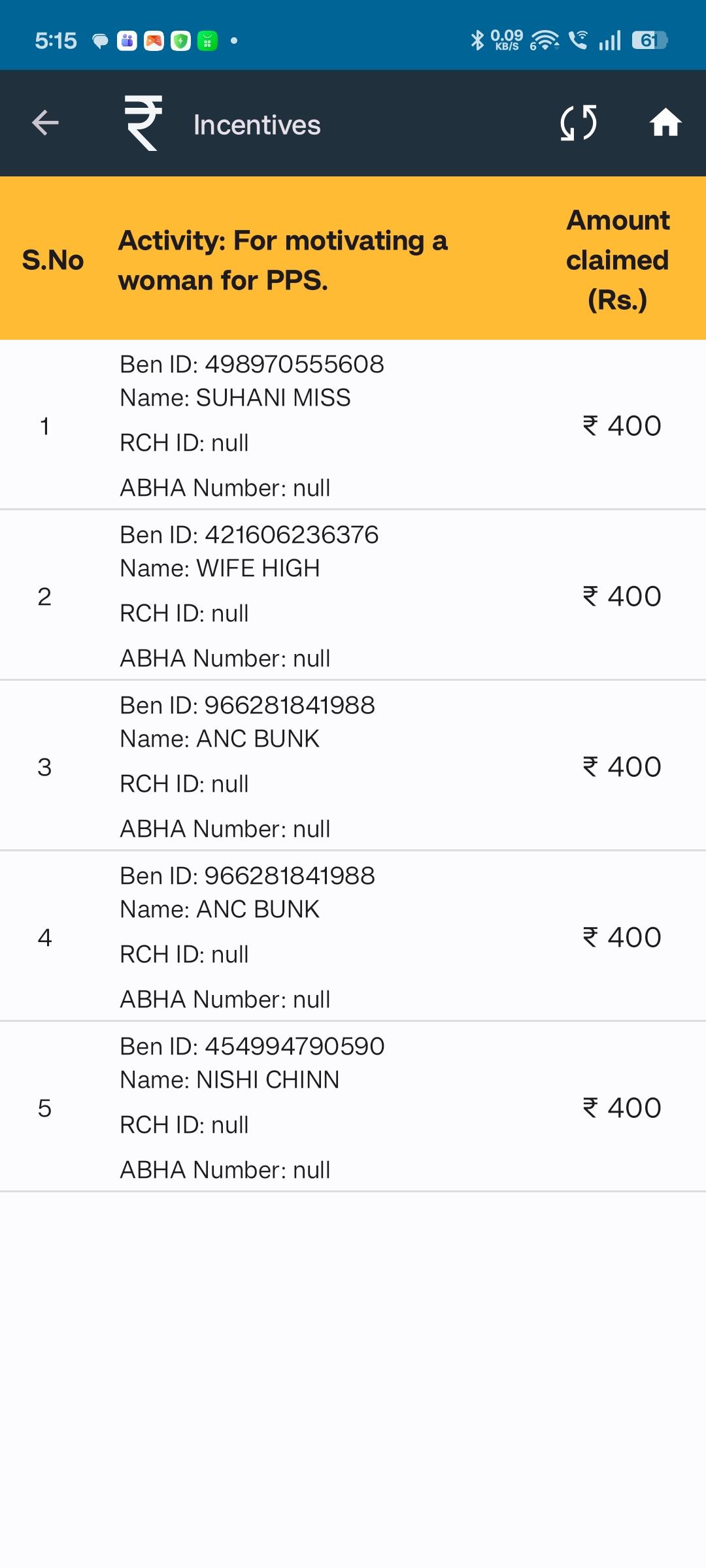Go to home via house icon
This screenshot has width=706, height=1568.
[x=665, y=123]
